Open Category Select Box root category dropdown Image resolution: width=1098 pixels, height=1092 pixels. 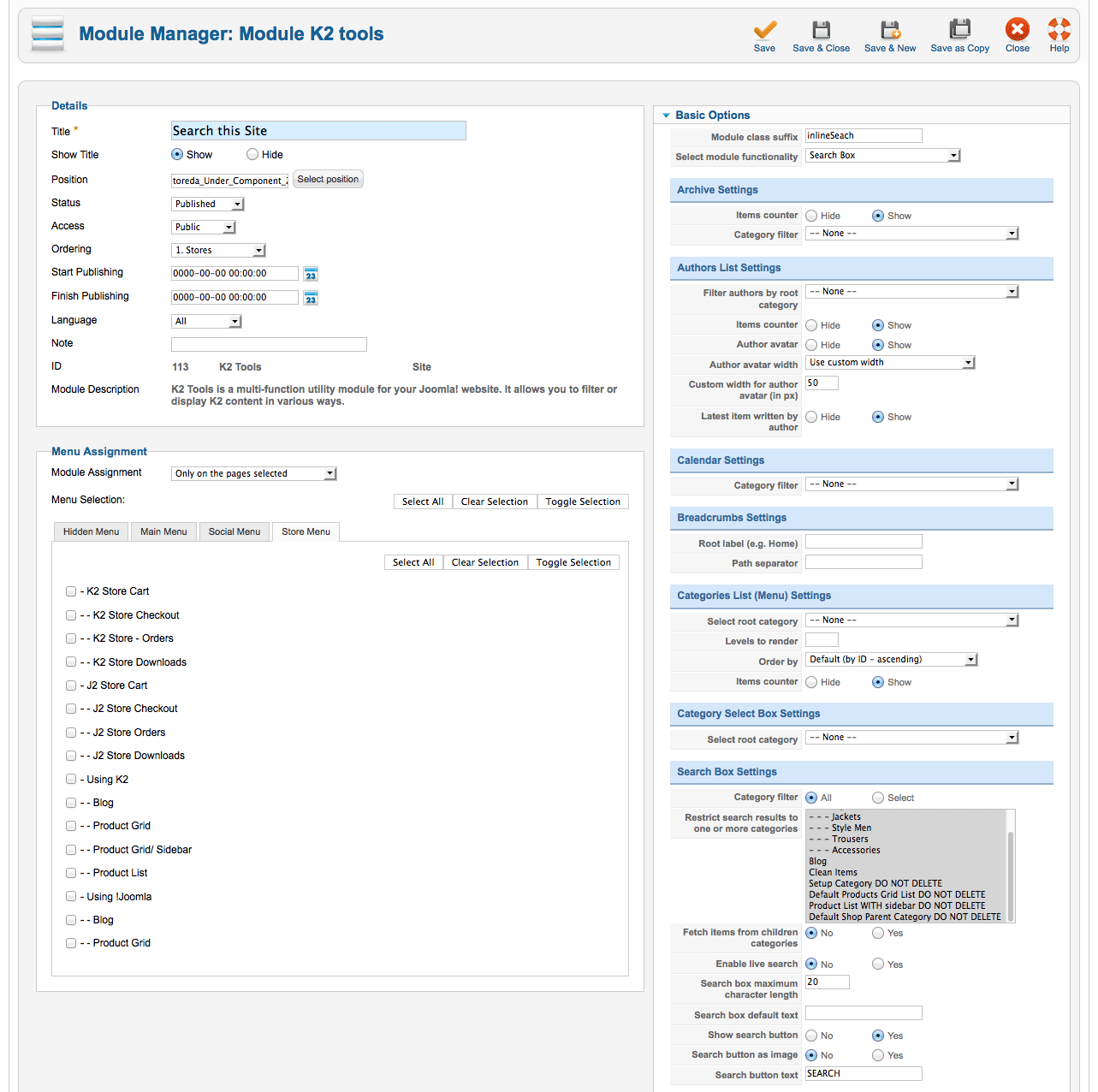point(912,738)
